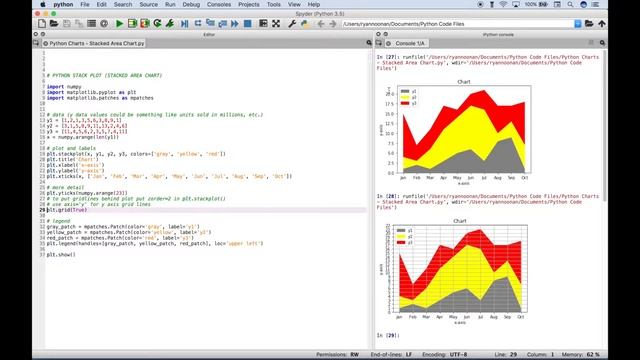This screenshot has height=360, width=640.
Task: Browse for a working directory folder
Action: pos(589,24)
